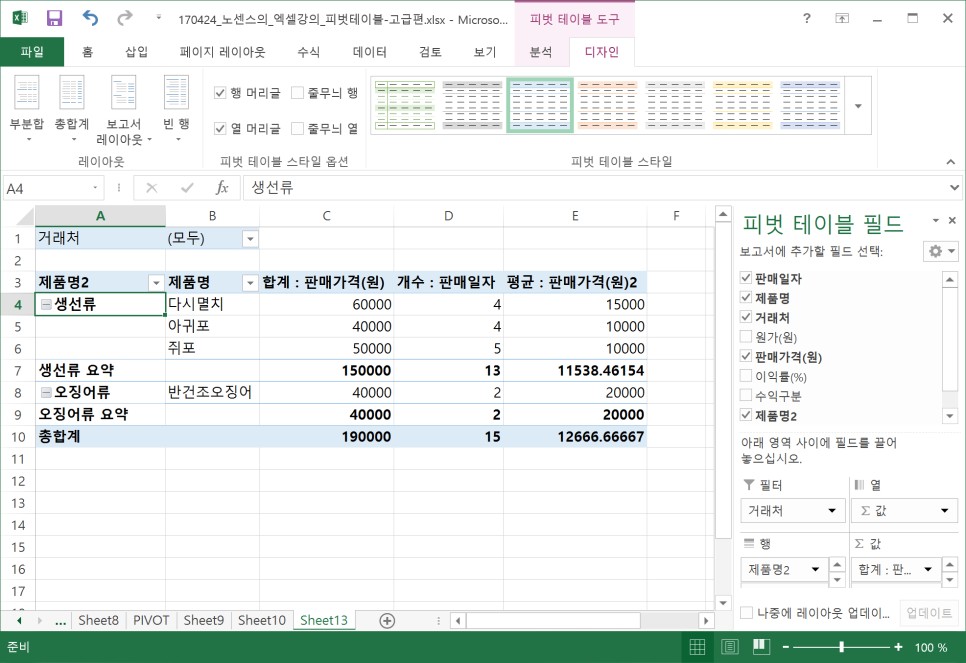Click the zoom slider handle
Image resolution: width=966 pixels, height=663 pixels.
(842, 647)
